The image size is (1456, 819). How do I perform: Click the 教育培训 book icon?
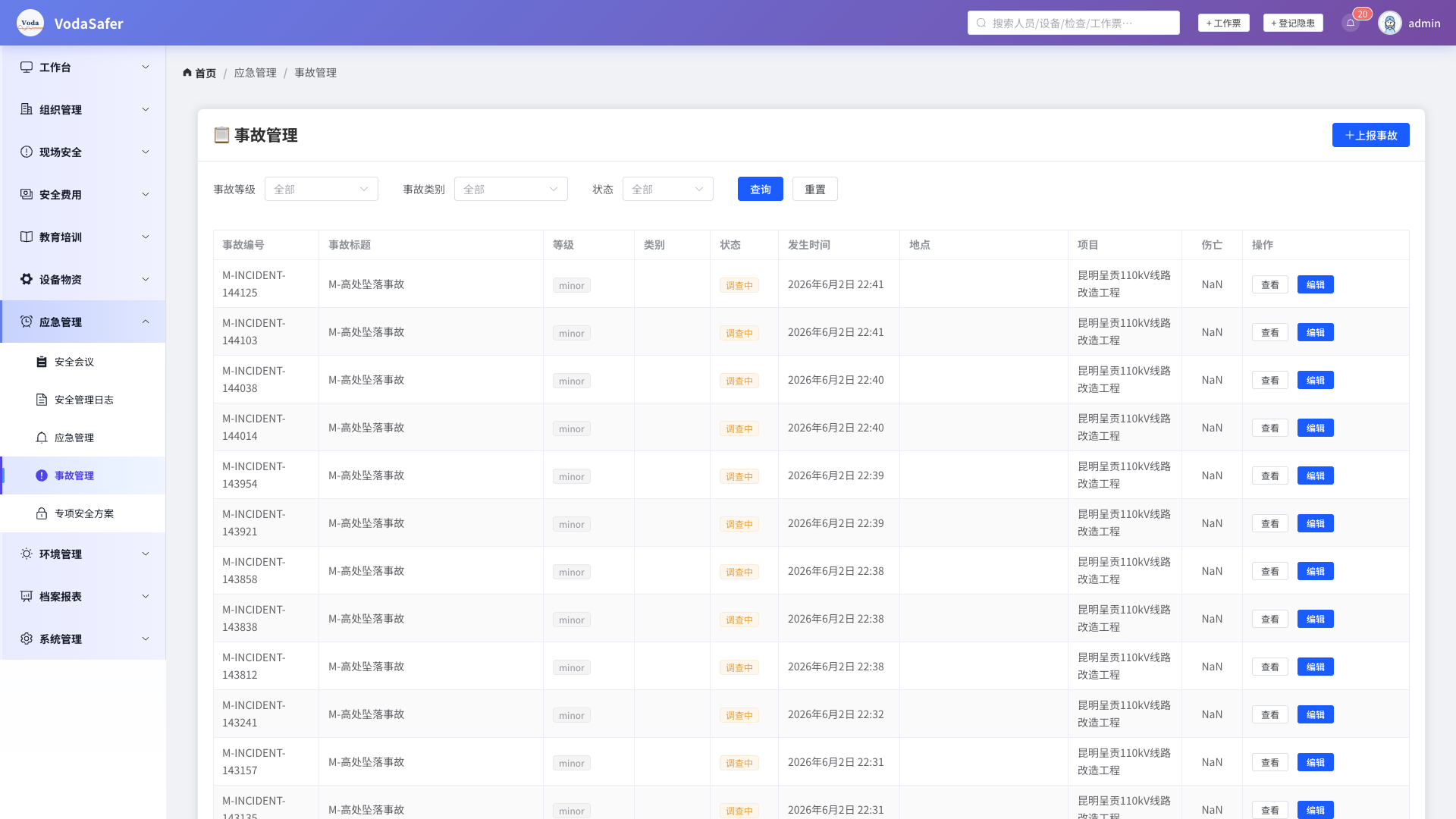click(27, 237)
